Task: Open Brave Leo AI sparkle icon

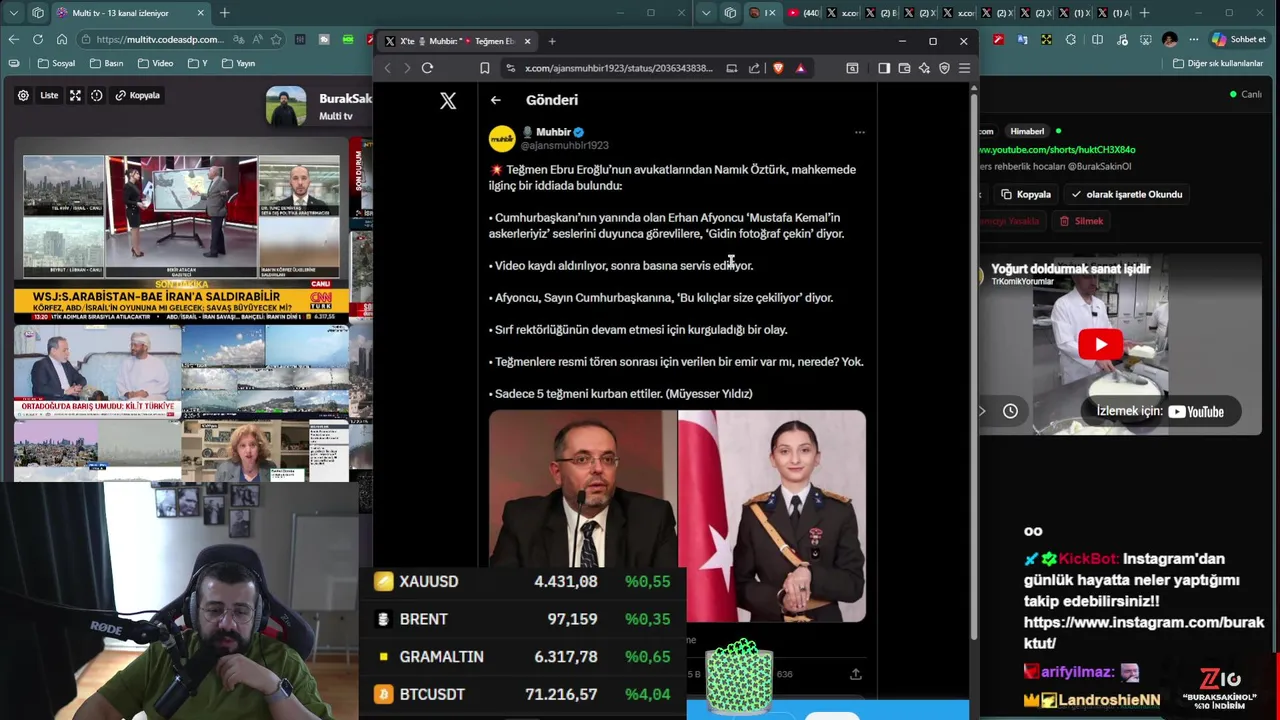Action: pos(924,68)
